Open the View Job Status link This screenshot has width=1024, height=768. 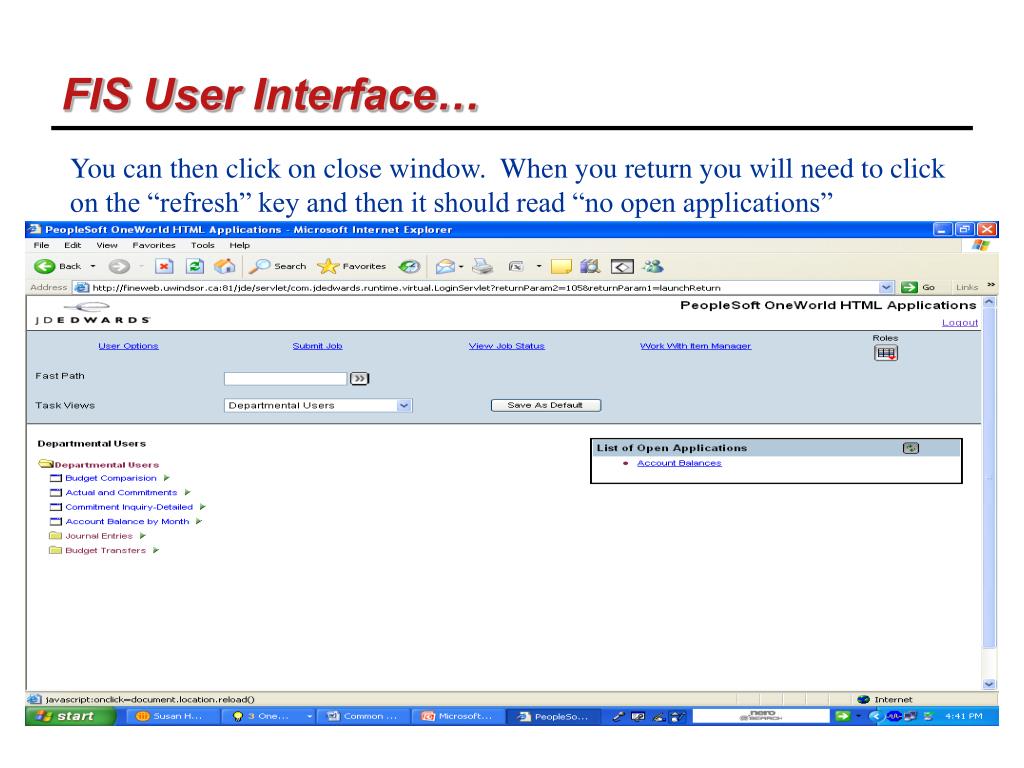point(507,346)
